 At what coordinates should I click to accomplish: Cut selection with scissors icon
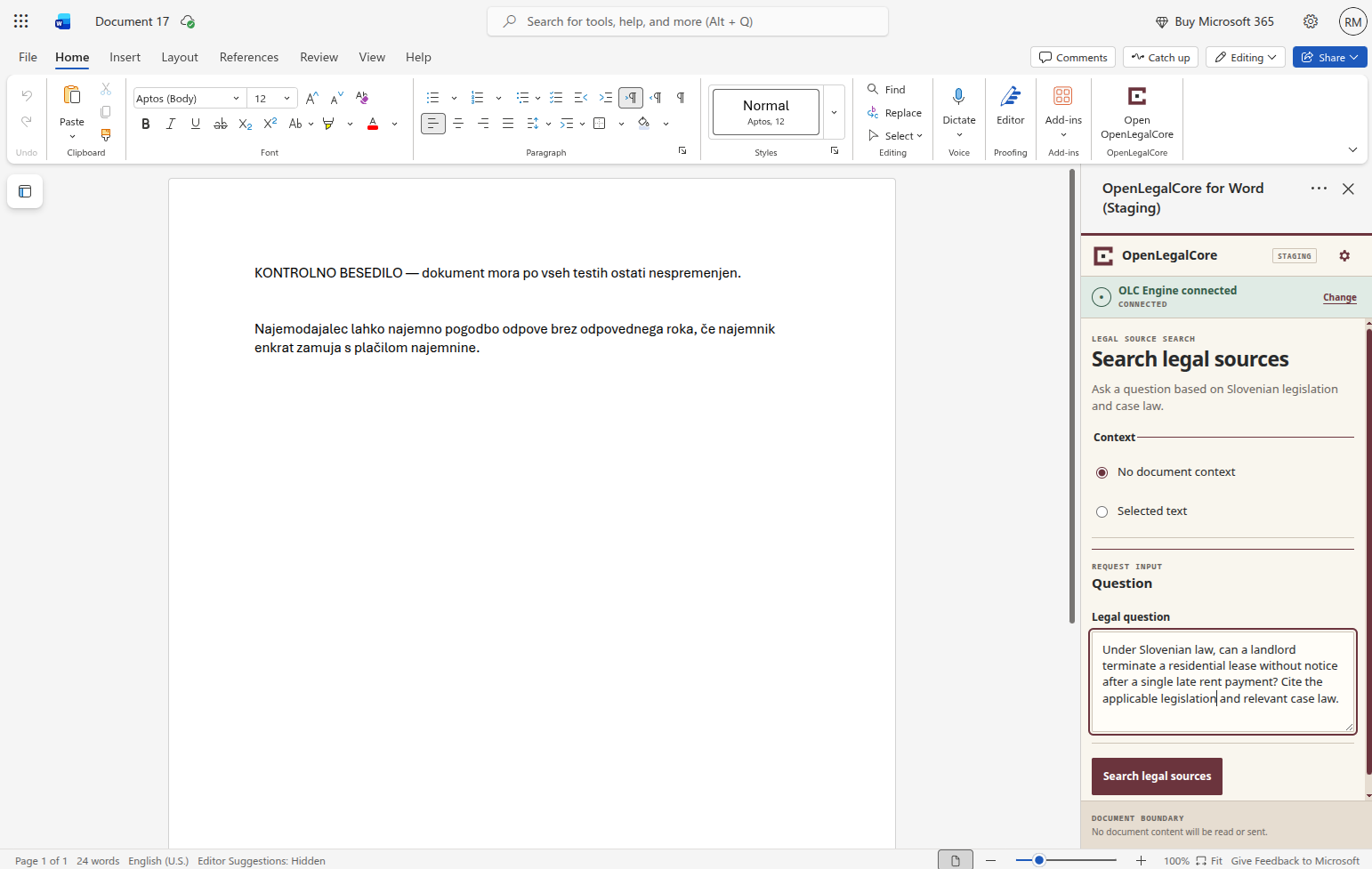point(106,89)
